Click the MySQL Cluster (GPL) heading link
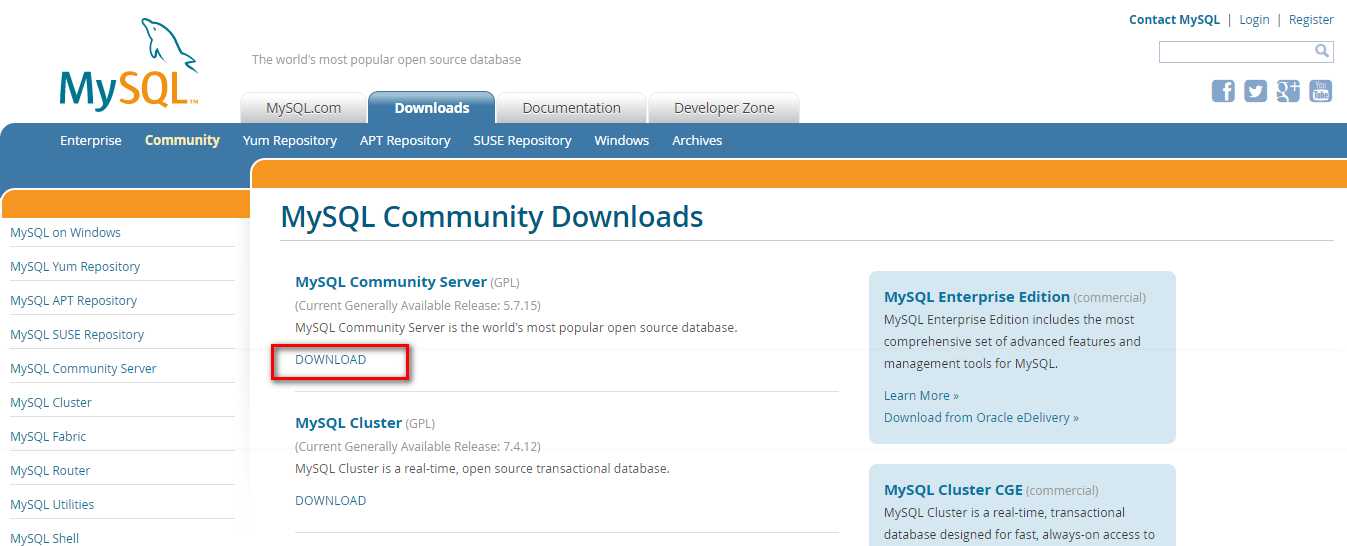 (x=348, y=423)
